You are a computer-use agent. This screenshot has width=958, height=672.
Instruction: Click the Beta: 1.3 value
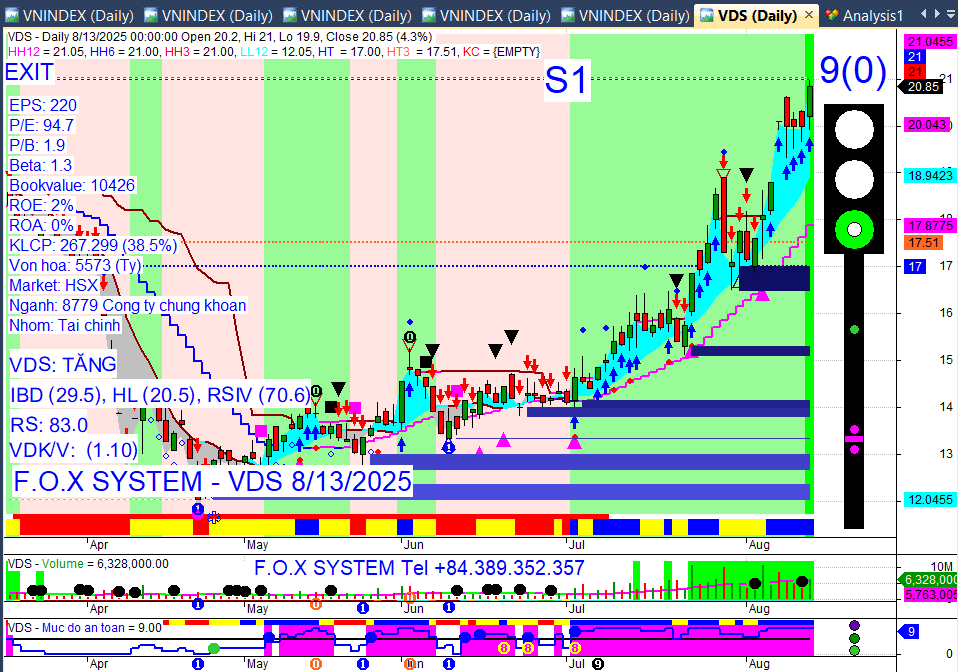coord(40,166)
